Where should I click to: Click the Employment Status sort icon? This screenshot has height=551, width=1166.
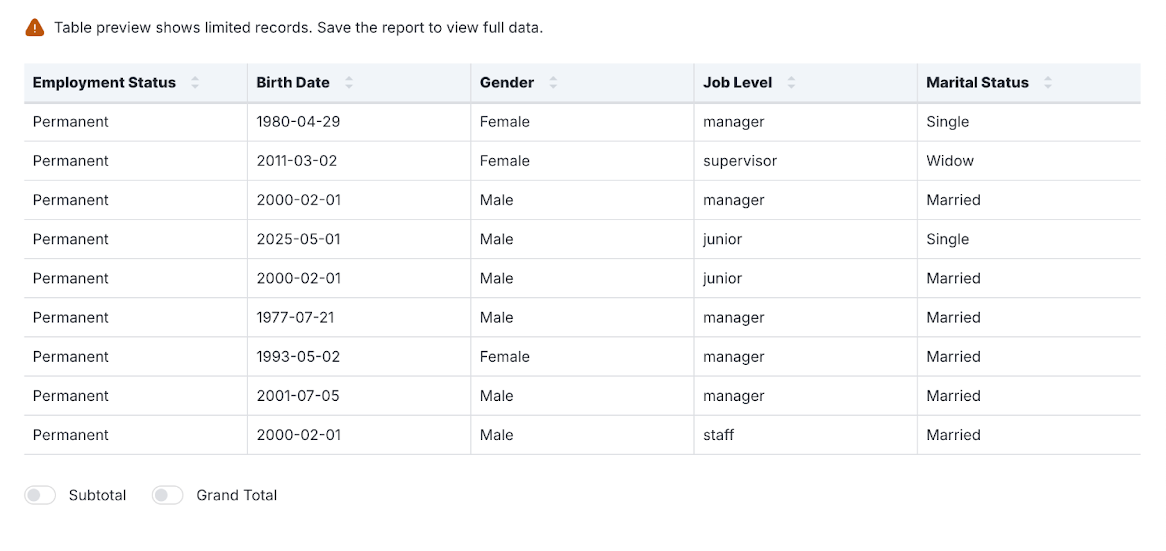195,83
